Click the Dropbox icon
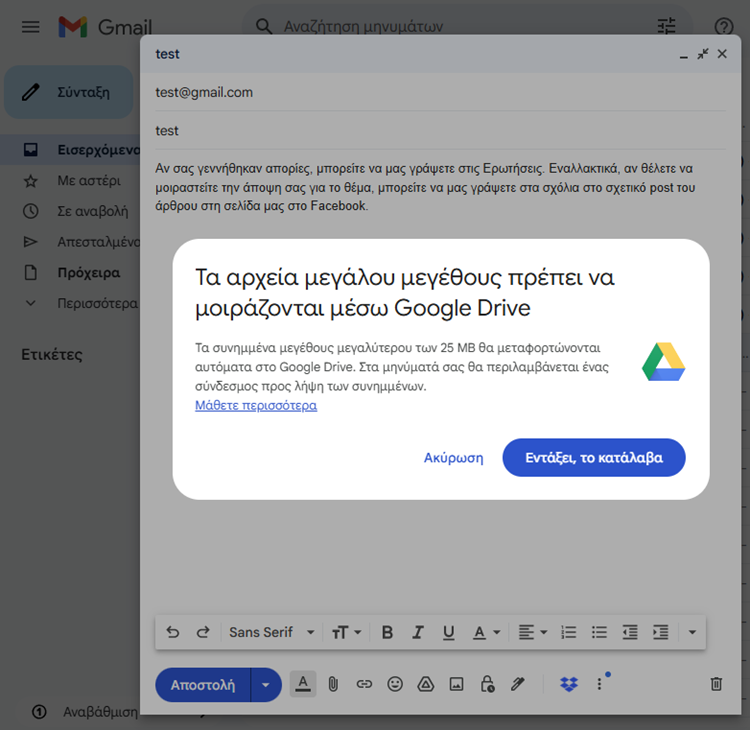The width and height of the screenshot is (750, 730). click(569, 684)
